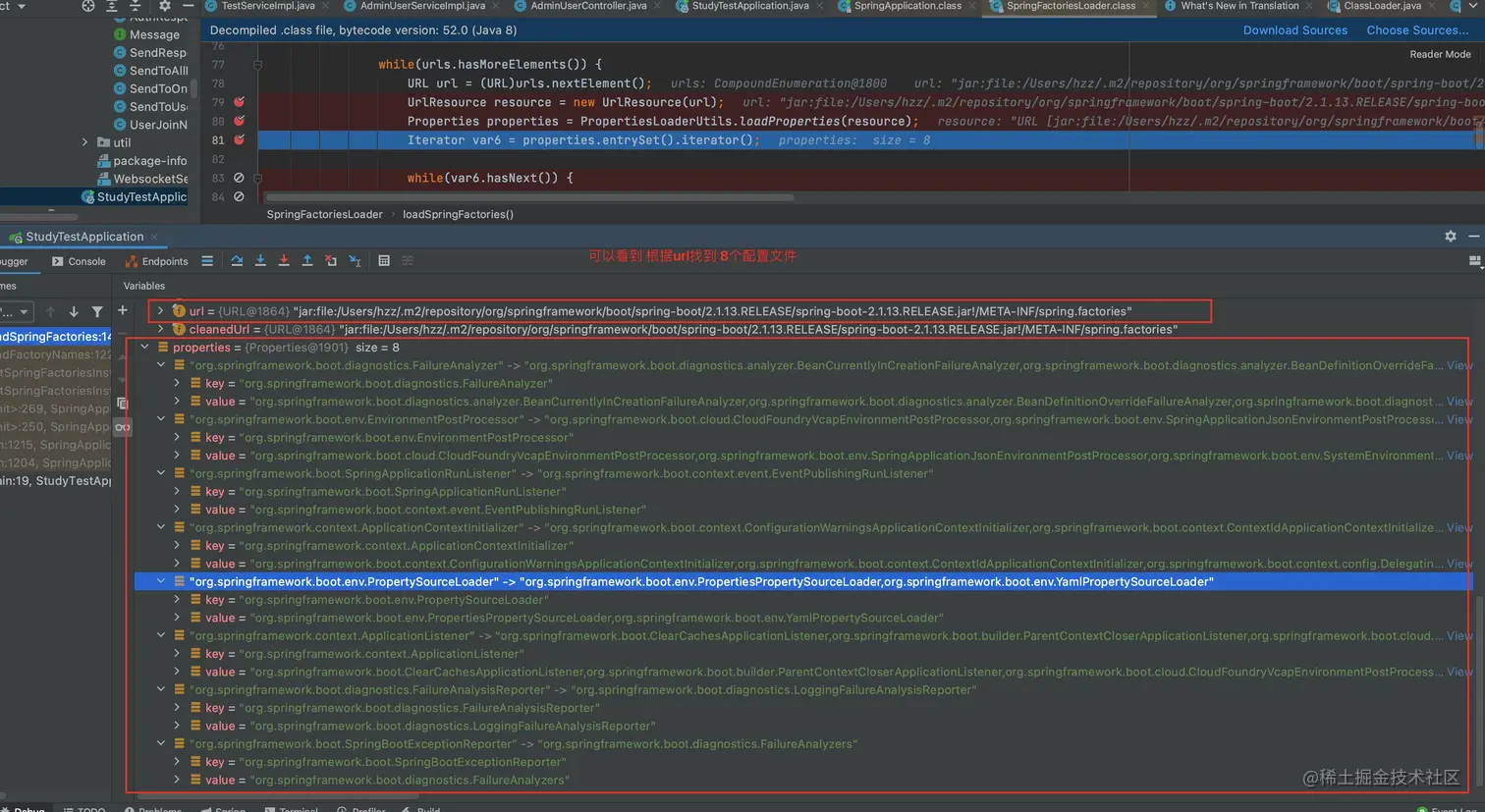
Task: Minimize the debug tool window
Action: pos(1473,237)
